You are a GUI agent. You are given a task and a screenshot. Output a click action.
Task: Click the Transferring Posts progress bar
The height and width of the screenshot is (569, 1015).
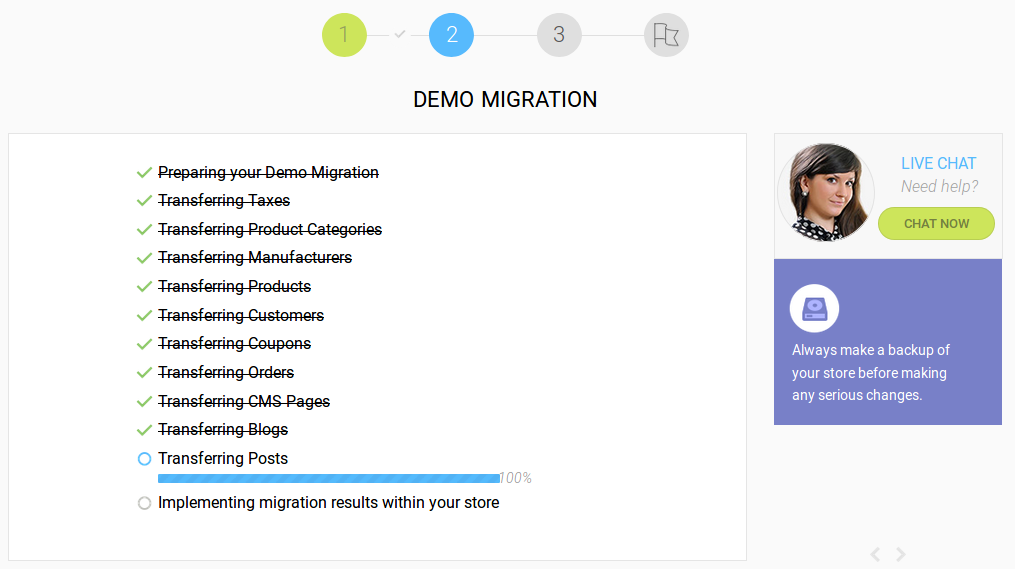(328, 478)
